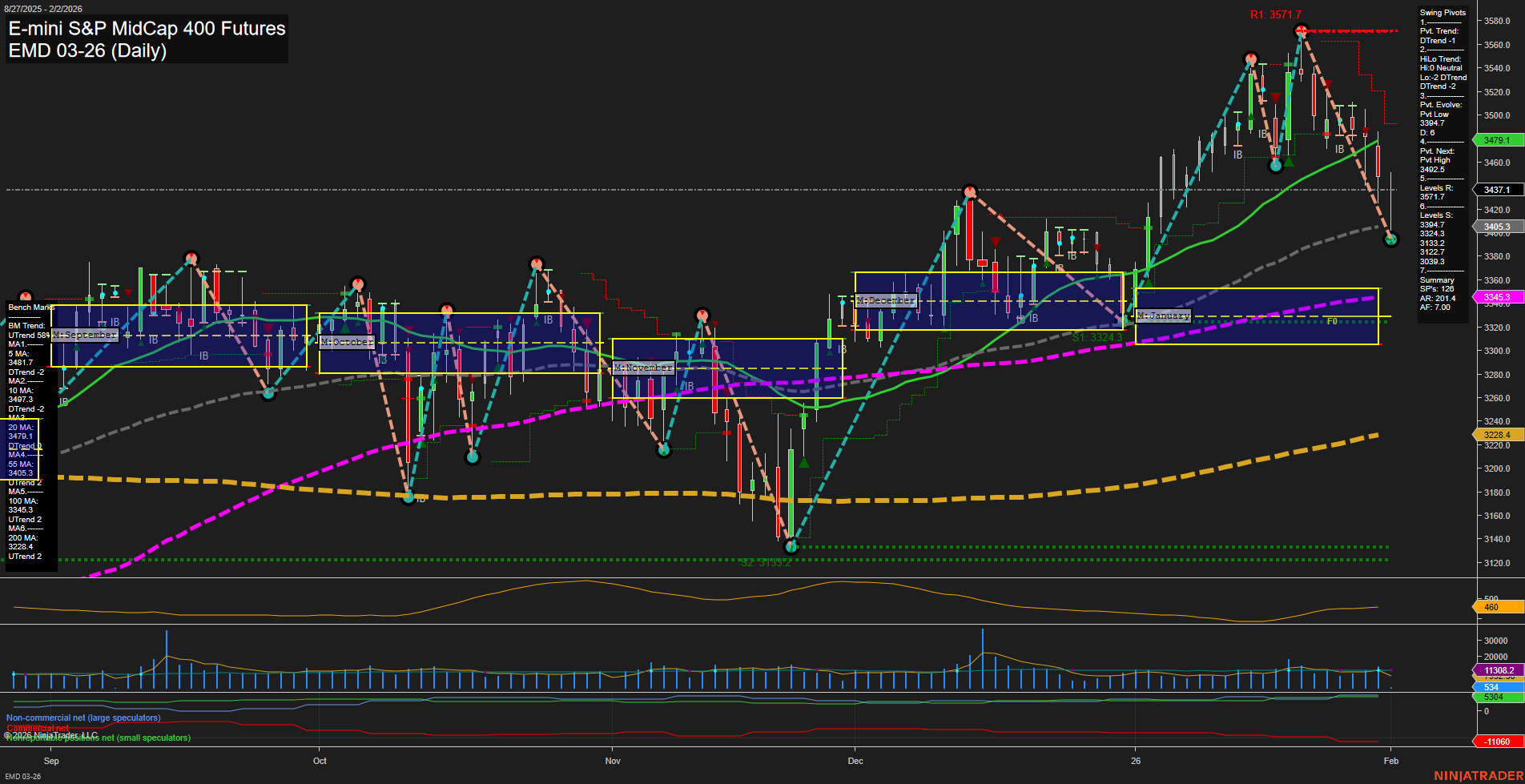
Task: Select the M:January range box label
Action: tap(1162, 315)
